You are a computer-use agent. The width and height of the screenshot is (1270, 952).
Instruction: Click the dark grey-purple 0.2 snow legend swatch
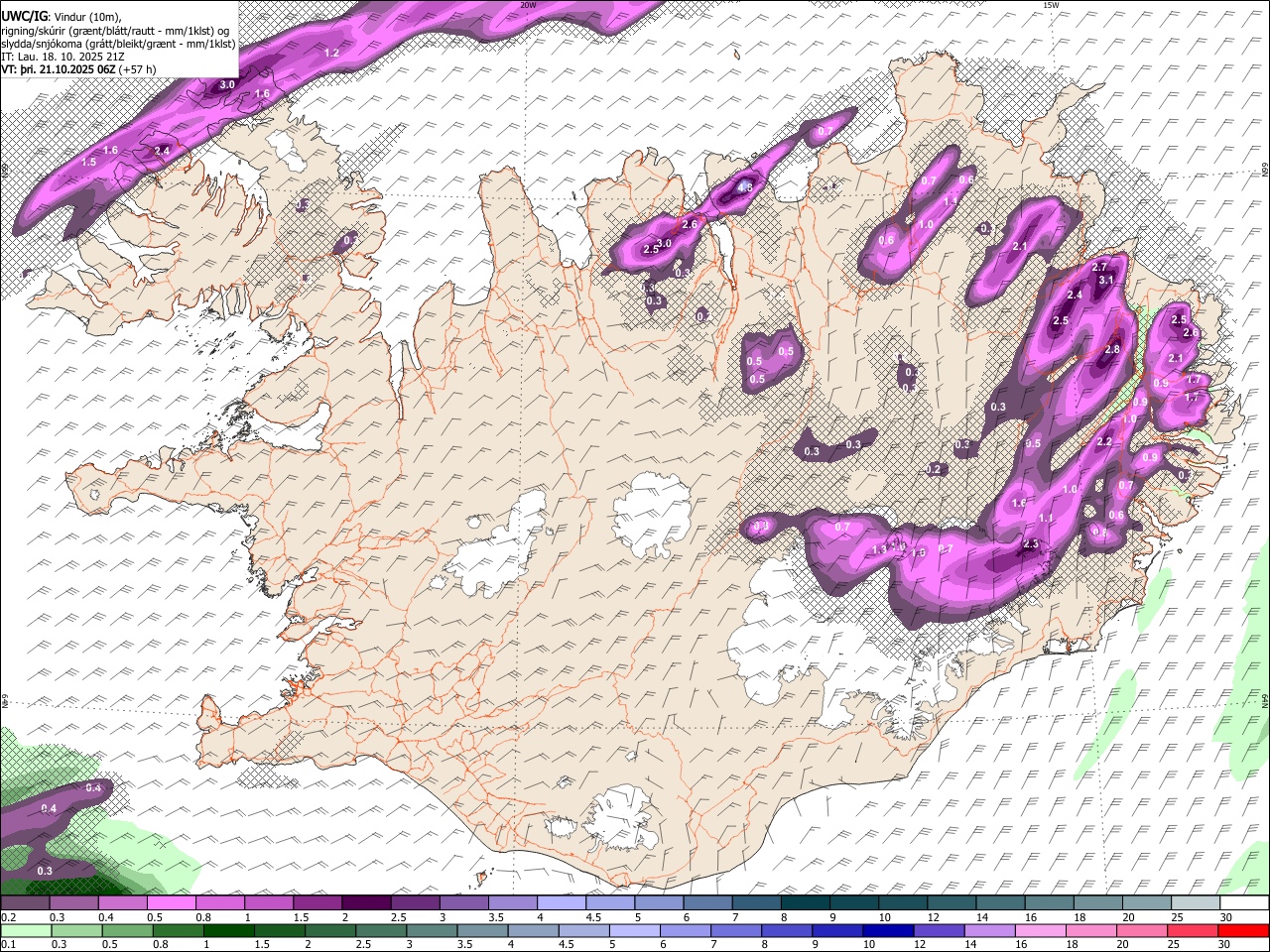(25, 903)
